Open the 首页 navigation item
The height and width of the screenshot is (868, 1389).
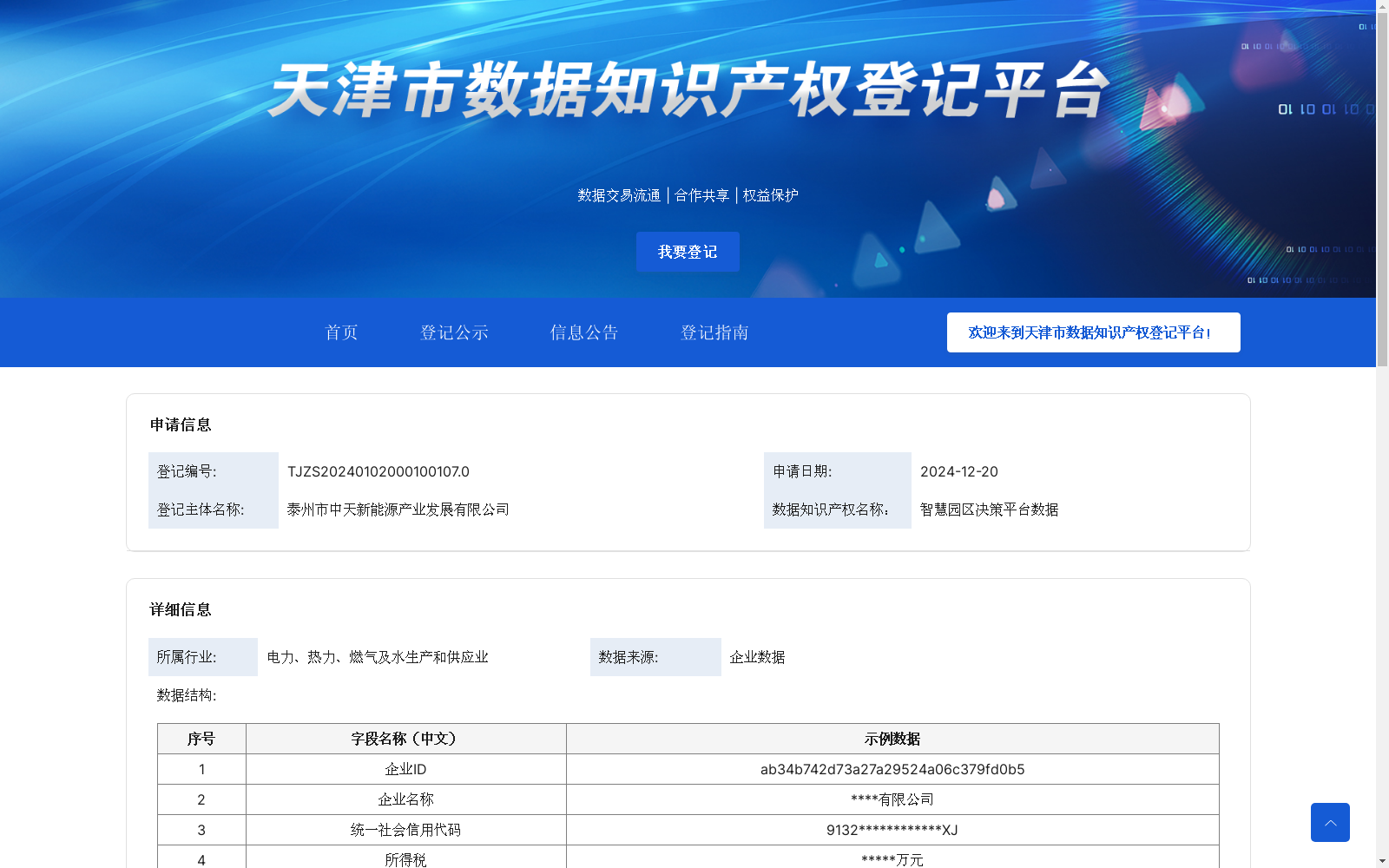[x=341, y=332]
